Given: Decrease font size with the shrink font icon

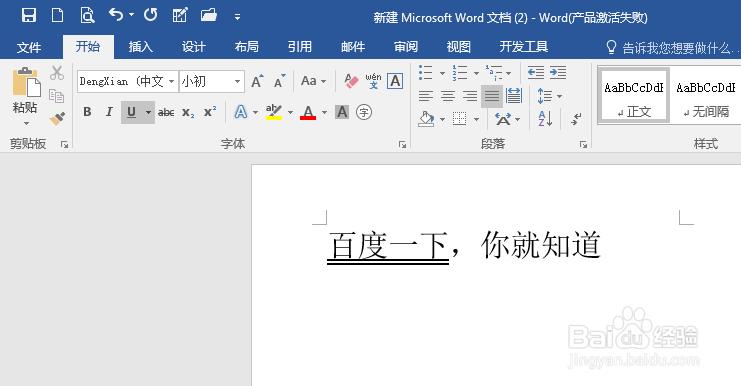Looking at the screenshot, I should coord(280,81).
